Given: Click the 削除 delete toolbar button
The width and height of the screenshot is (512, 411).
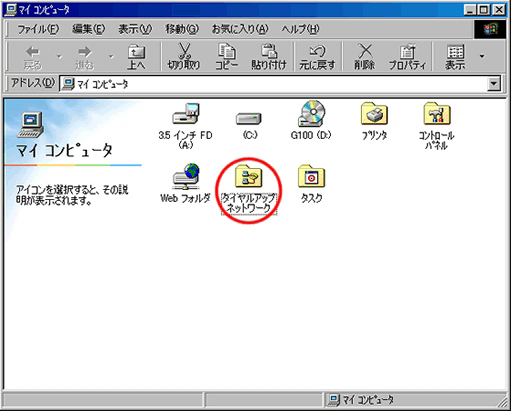Looking at the screenshot, I should 365,57.
